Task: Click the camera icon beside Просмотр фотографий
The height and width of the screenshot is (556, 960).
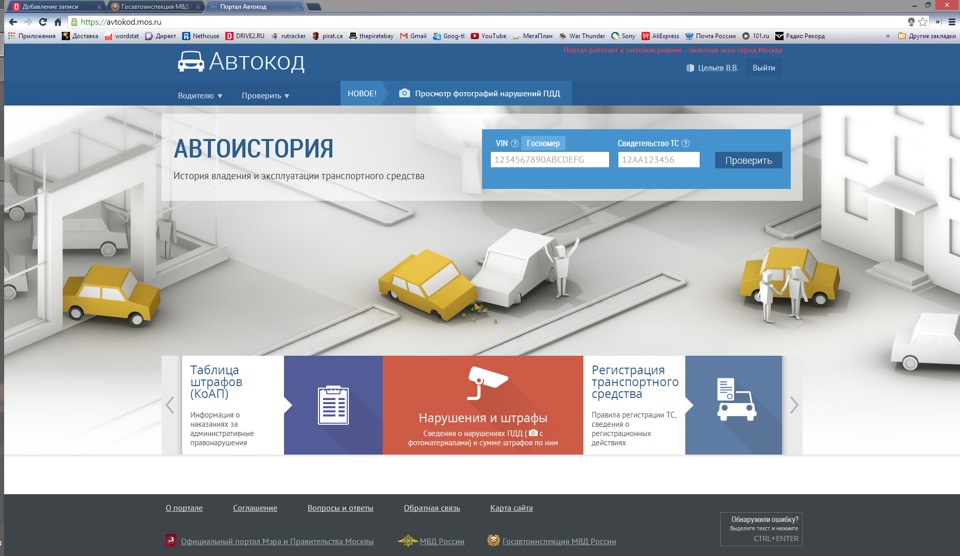Action: [404, 94]
